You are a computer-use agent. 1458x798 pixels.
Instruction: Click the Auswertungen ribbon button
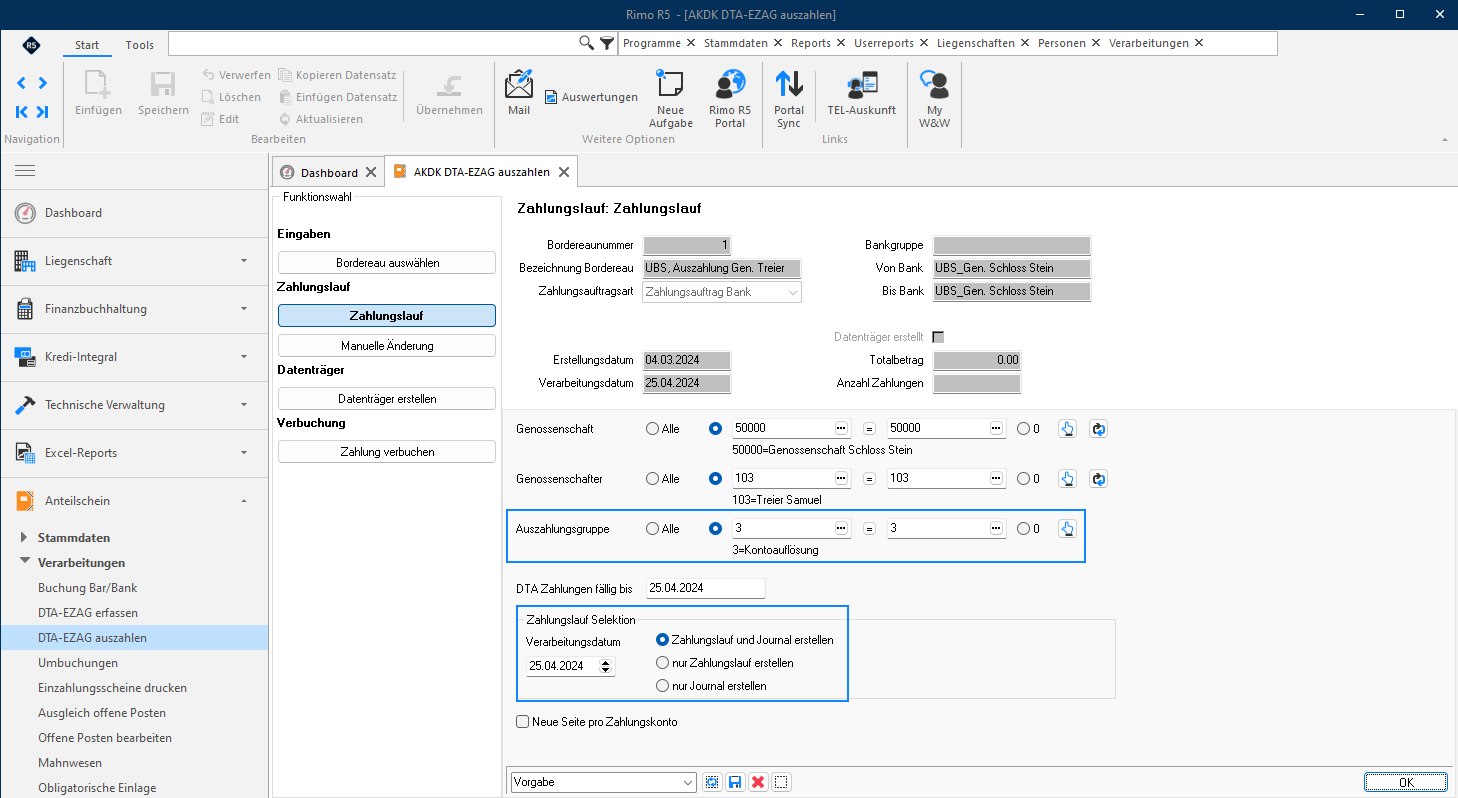[591, 97]
